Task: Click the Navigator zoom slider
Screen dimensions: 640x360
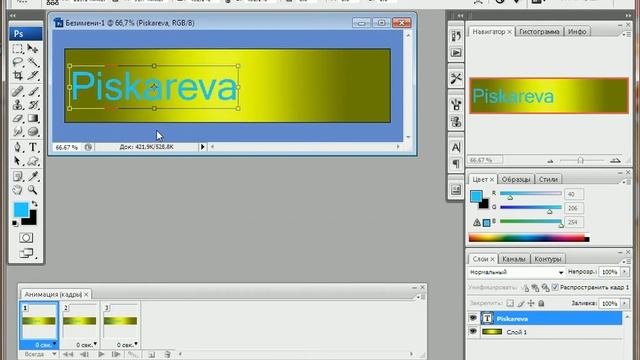Action: pos(580,160)
